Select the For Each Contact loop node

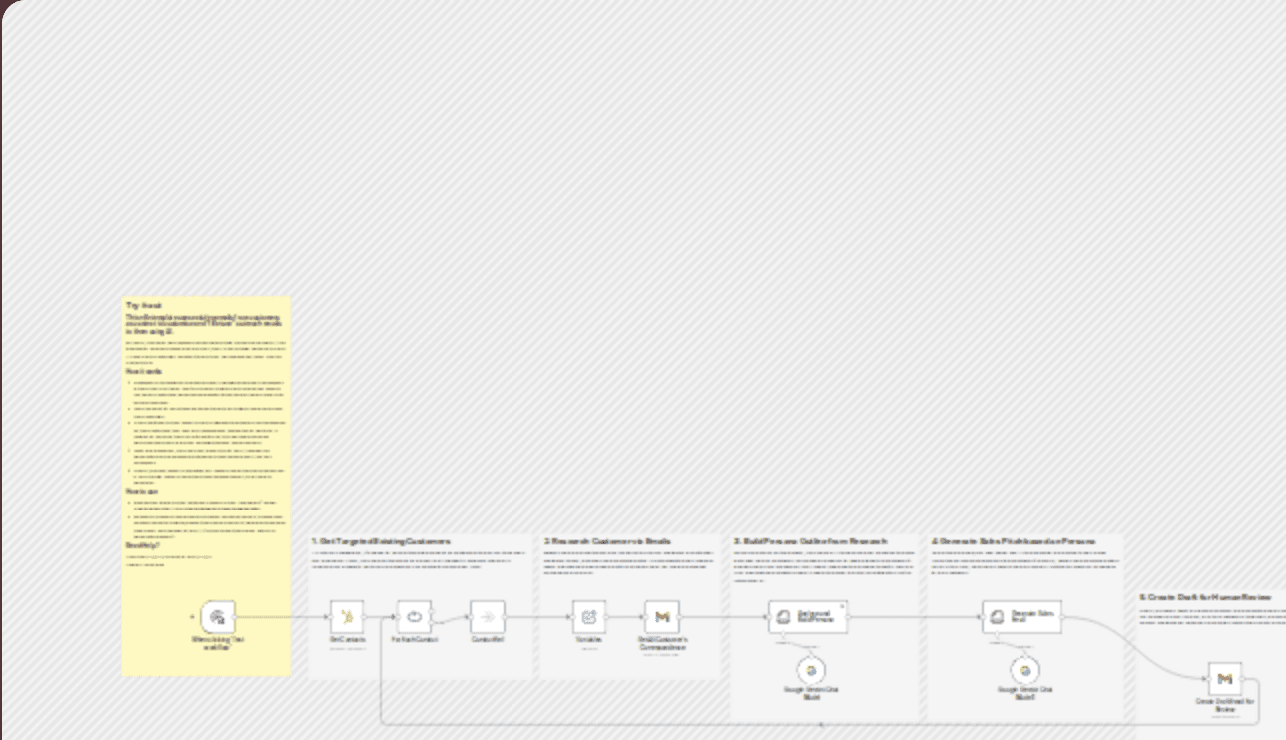tap(414, 617)
